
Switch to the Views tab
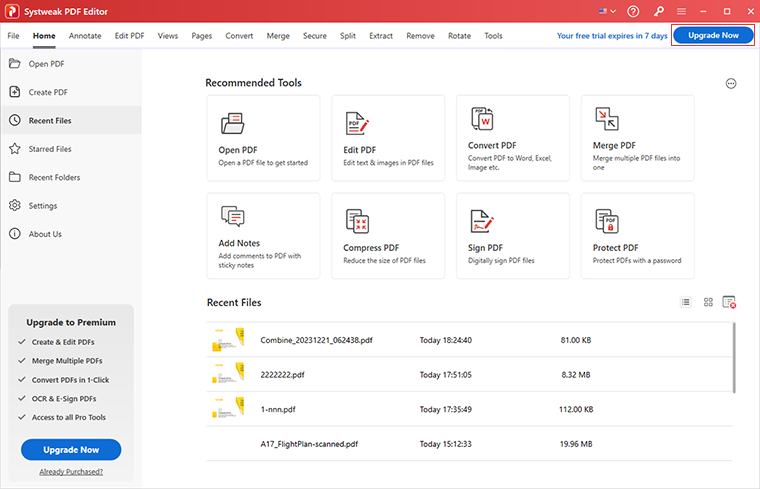pyautogui.click(x=168, y=36)
